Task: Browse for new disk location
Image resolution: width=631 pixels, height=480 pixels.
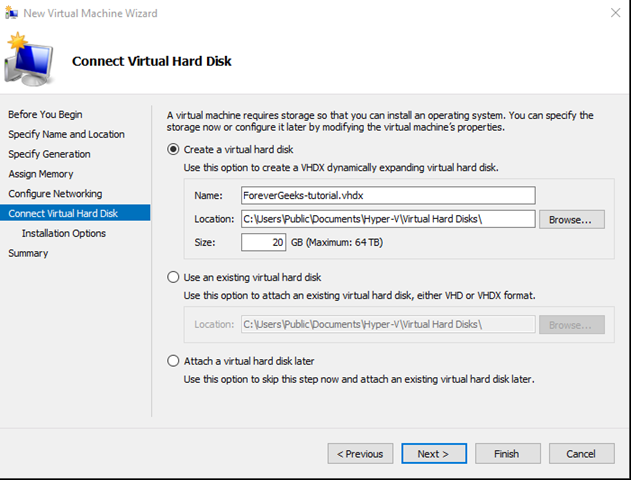Action: [571, 220]
